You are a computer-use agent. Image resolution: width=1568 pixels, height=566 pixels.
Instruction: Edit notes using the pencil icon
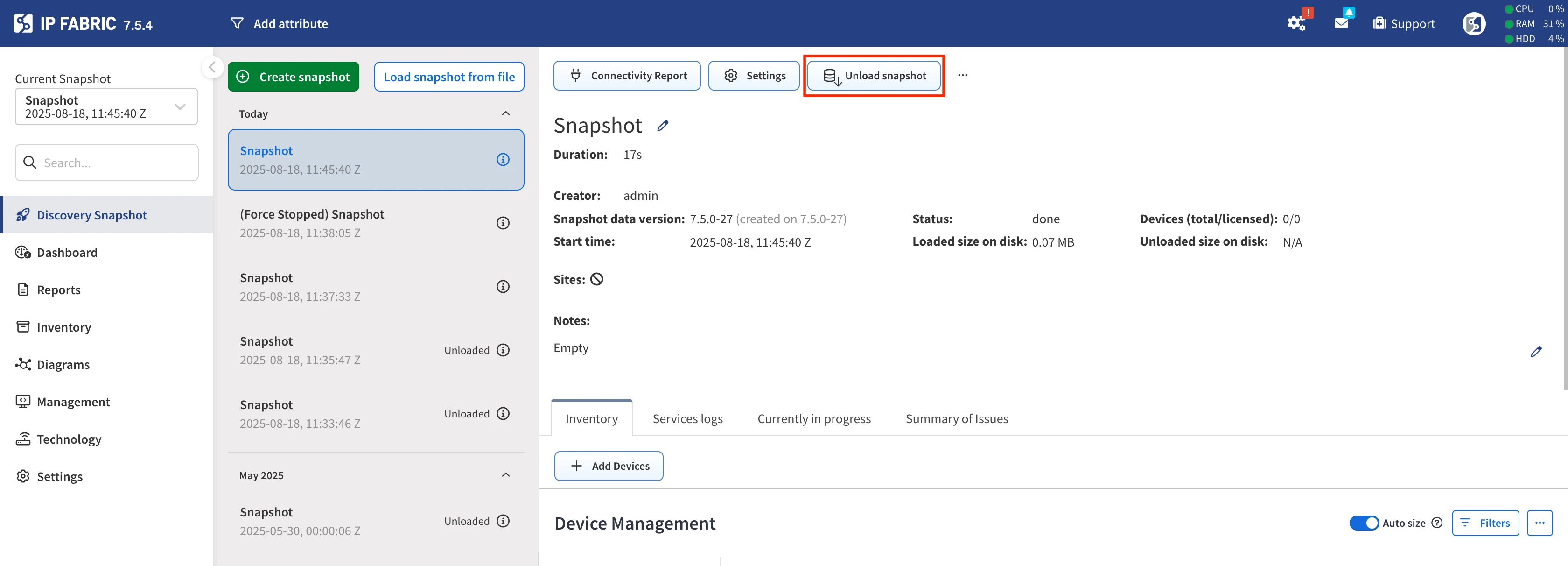pyautogui.click(x=1536, y=352)
